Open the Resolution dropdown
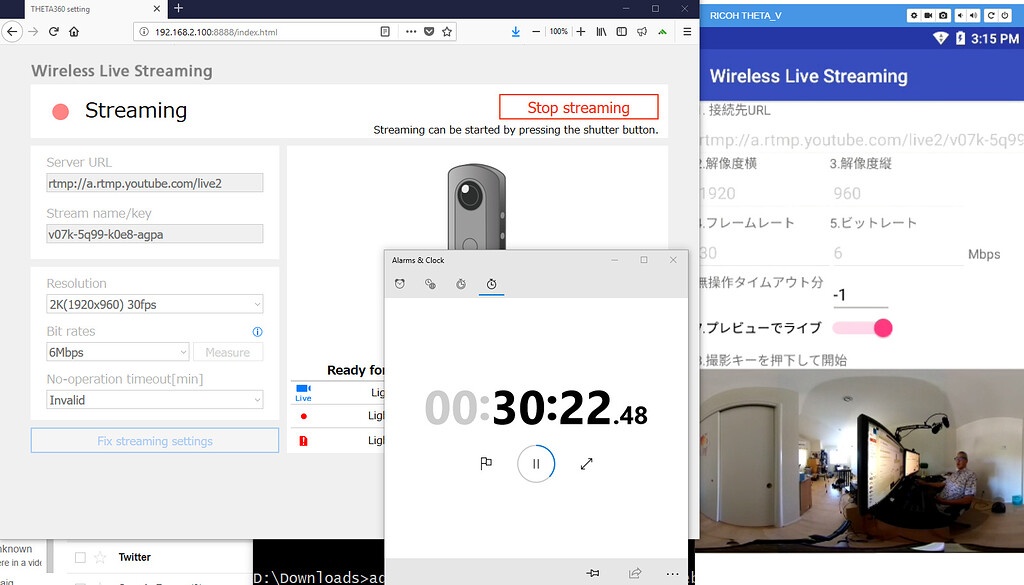 [x=154, y=303]
